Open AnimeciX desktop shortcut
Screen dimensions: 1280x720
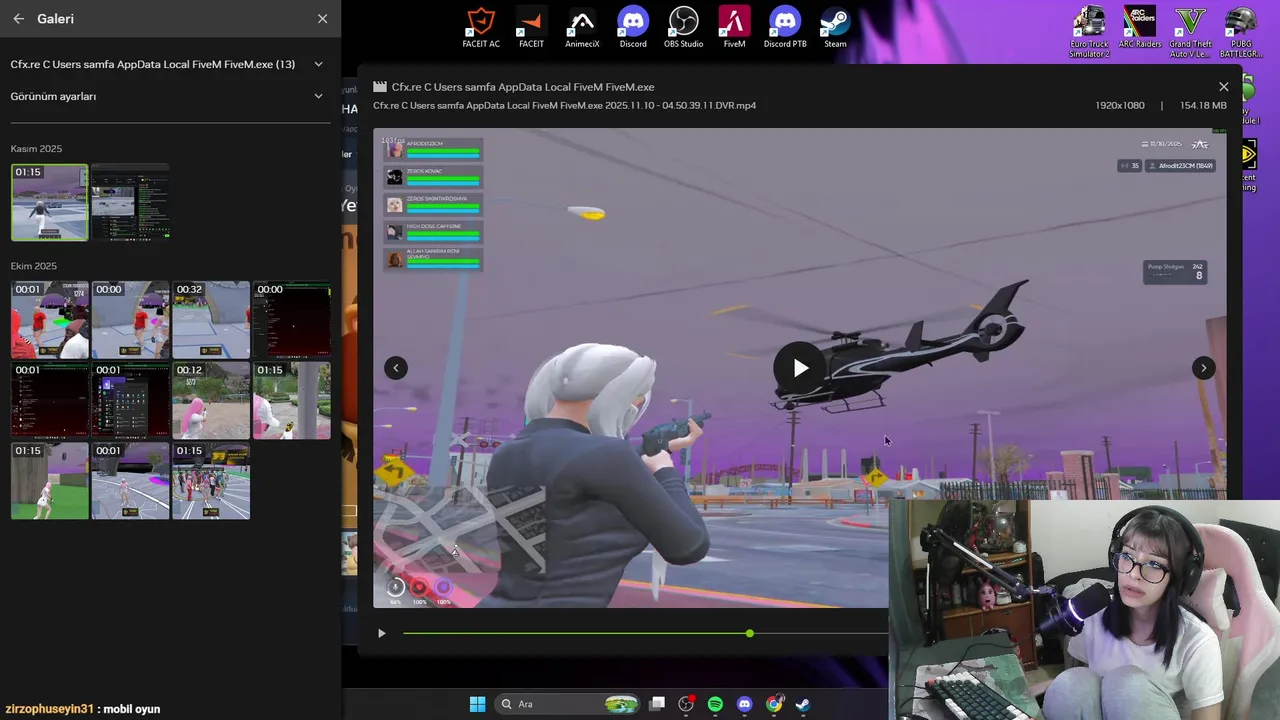tap(582, 28)
